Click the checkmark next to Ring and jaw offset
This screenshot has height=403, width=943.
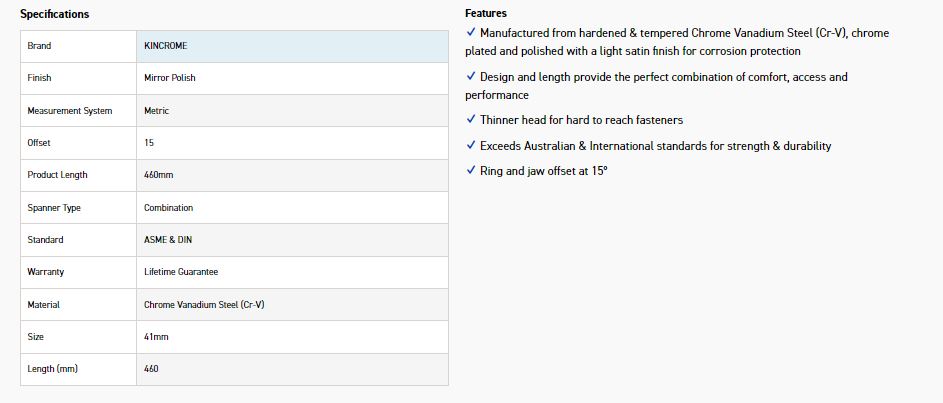pos(471,171)
